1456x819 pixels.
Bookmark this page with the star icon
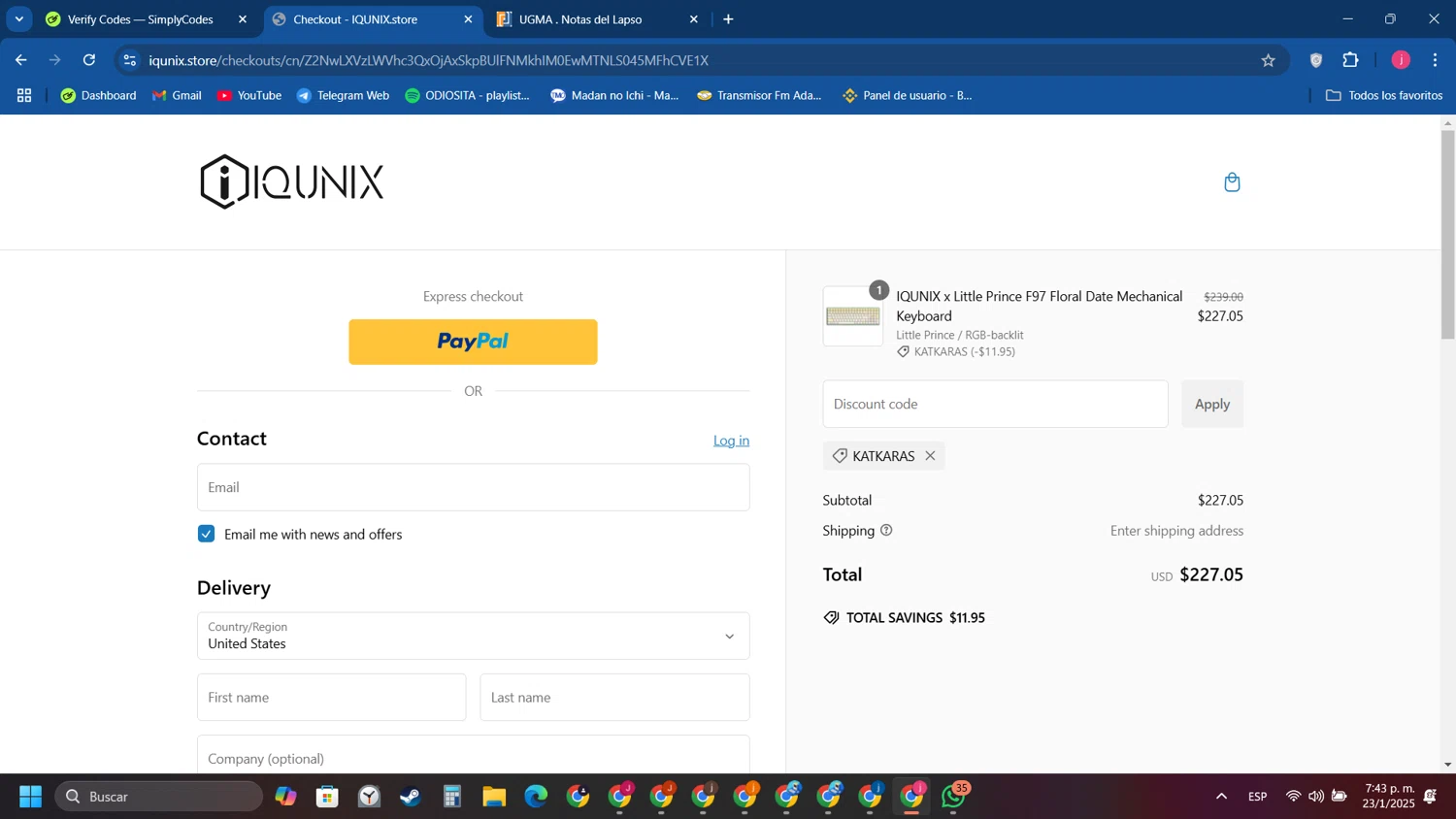tap(1268, 60)
